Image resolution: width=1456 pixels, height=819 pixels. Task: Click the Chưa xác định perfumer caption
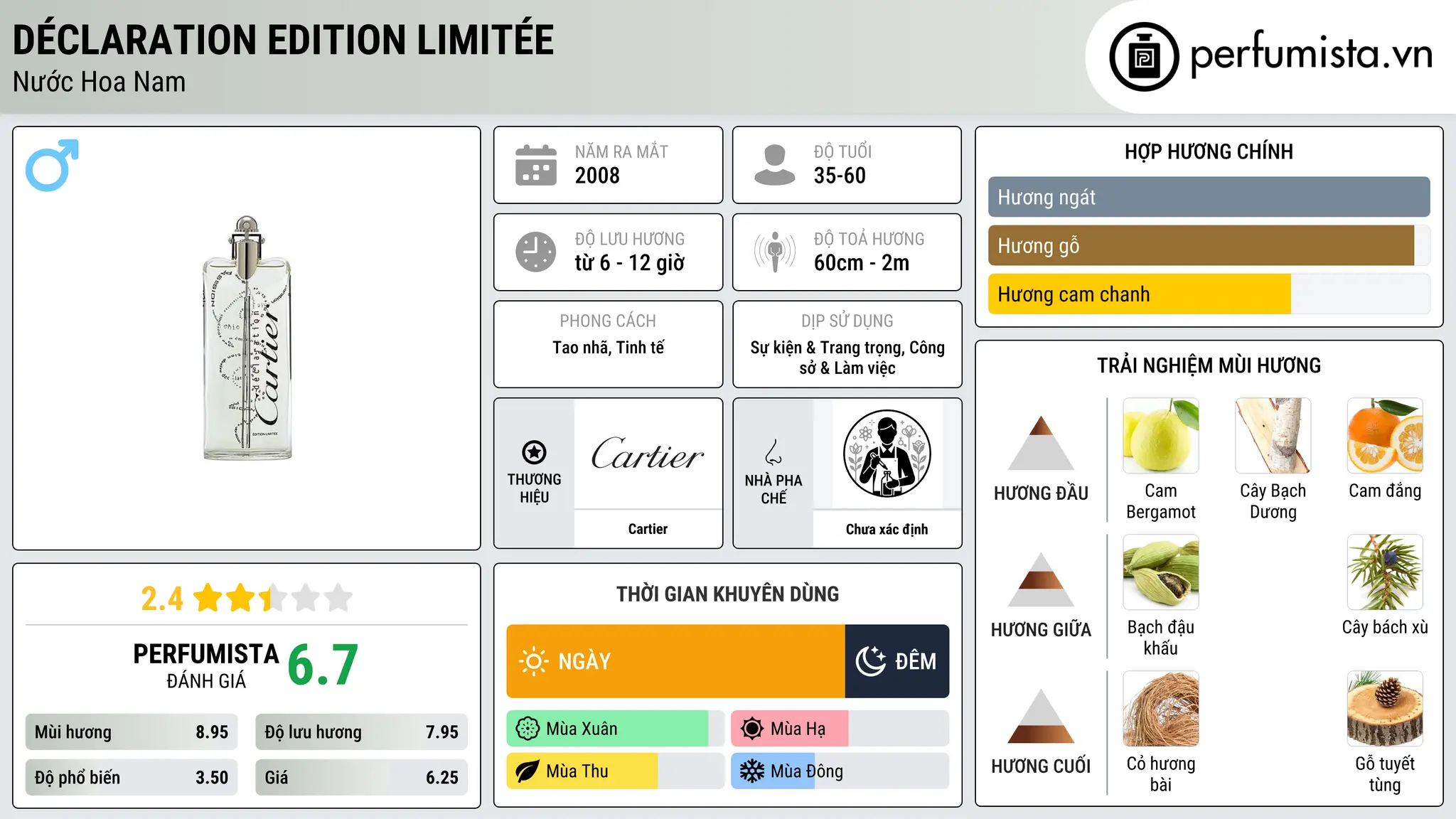[887, 529]
